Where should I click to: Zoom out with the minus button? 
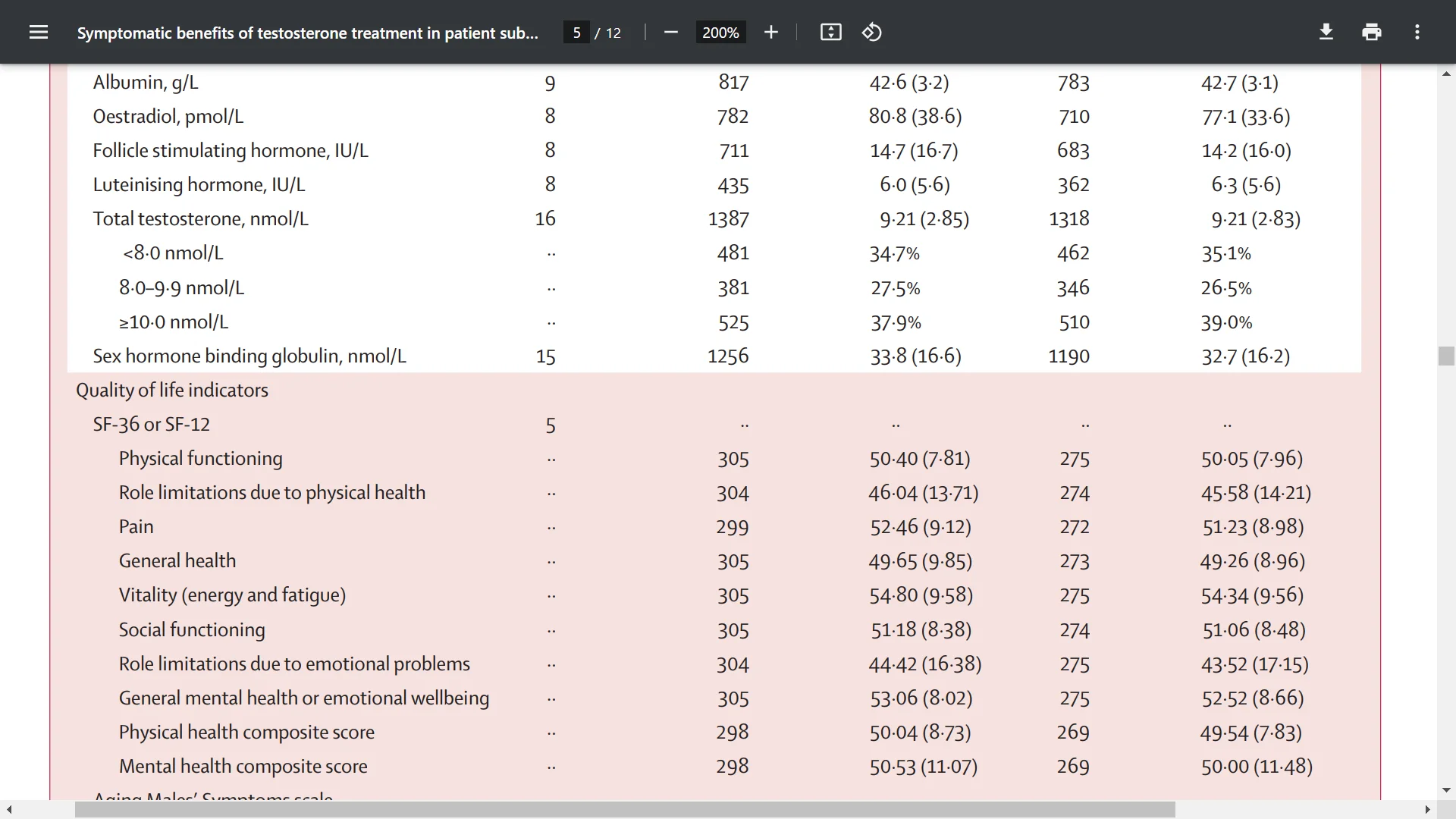pyautogui.click(x=670, y=32)
